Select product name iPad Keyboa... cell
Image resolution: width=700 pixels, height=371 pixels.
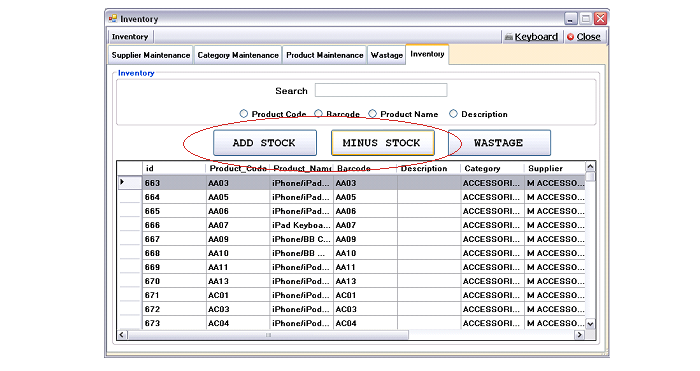click(x=302, y=225)
